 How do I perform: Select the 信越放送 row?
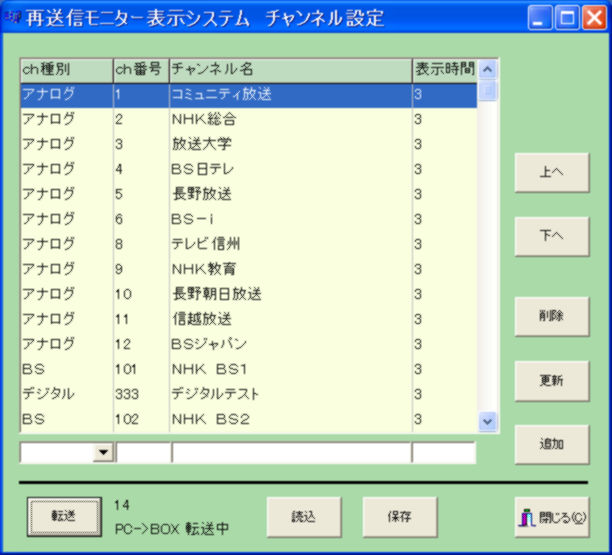(x=249, y=319)
